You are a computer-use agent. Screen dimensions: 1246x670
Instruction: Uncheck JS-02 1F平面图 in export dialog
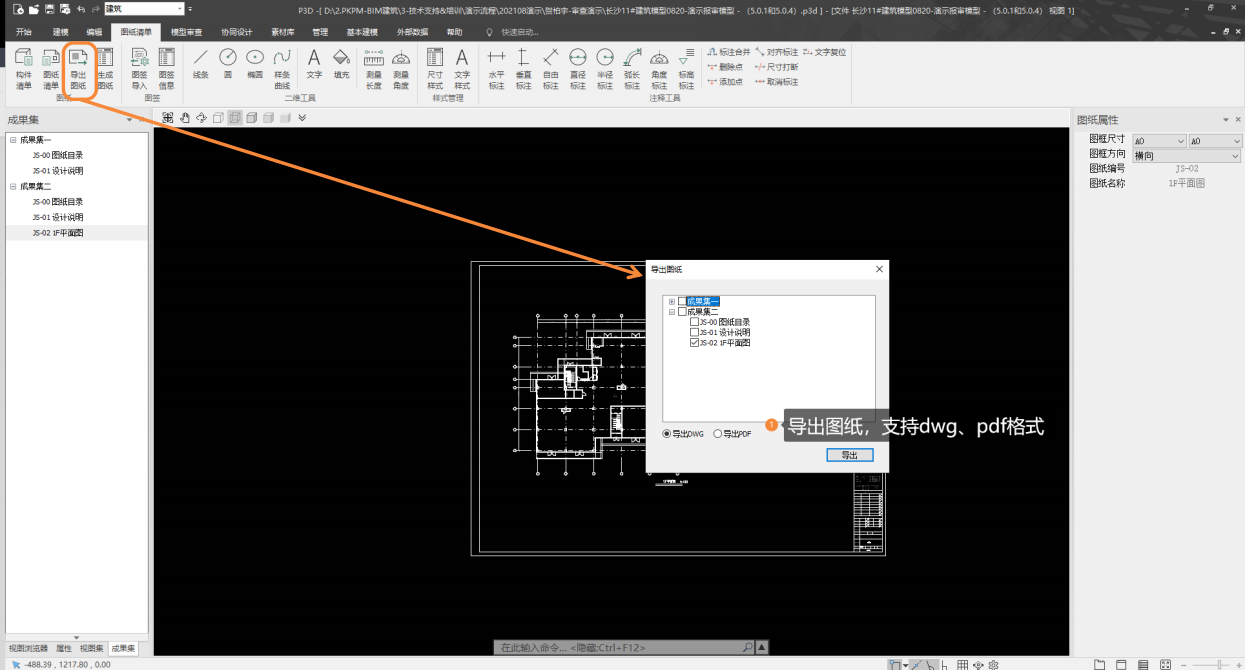click(x=695, y=343)
